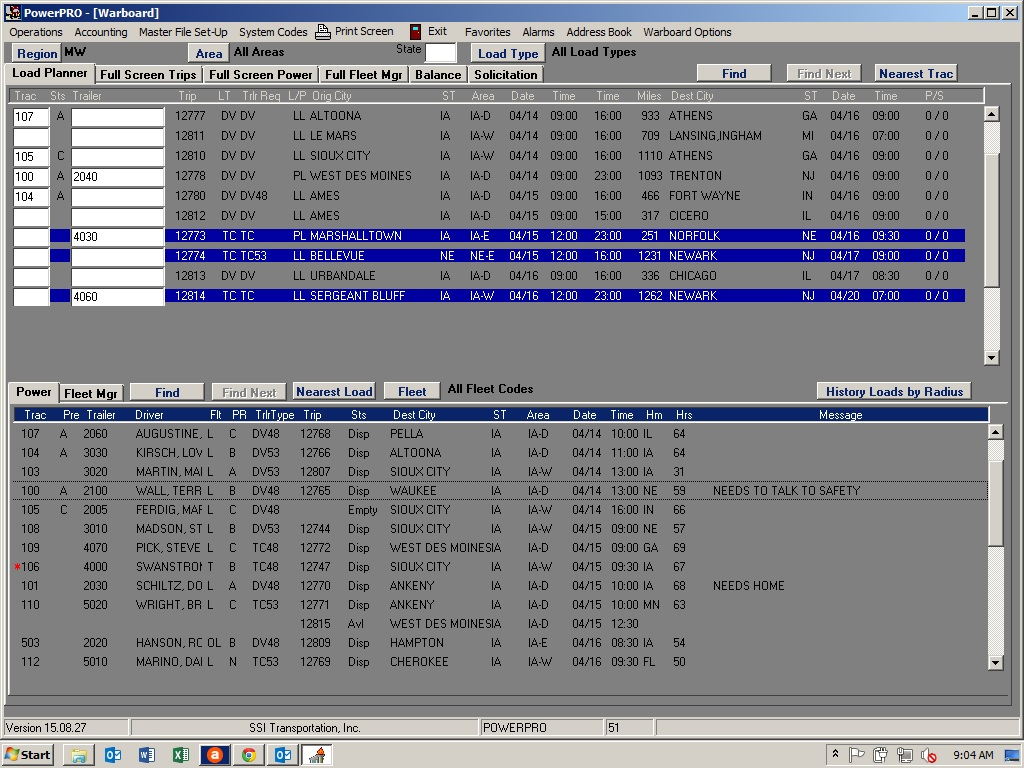Click 'NEEDS HOME' message text
Image resolution: width=1024 pixels, height=768 pixels.
tap(748, 586)
